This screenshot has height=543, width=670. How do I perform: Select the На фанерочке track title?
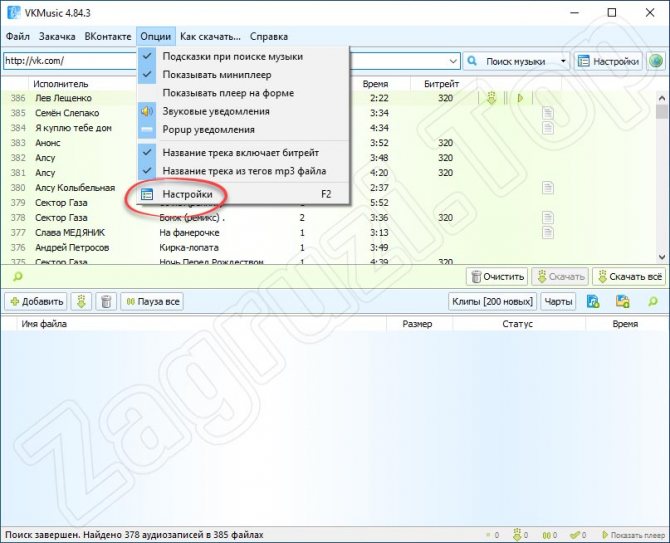coord(189,232)
